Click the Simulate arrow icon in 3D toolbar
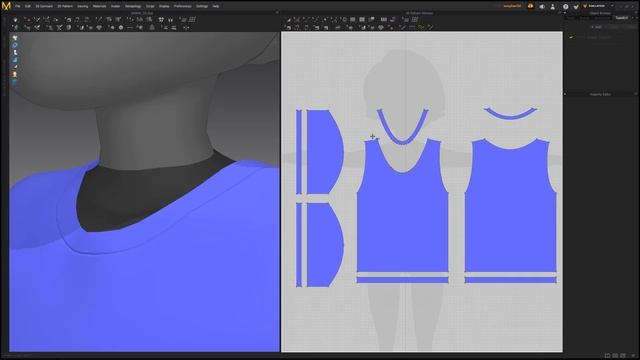 pyautogui.click(x=16, y=20)
